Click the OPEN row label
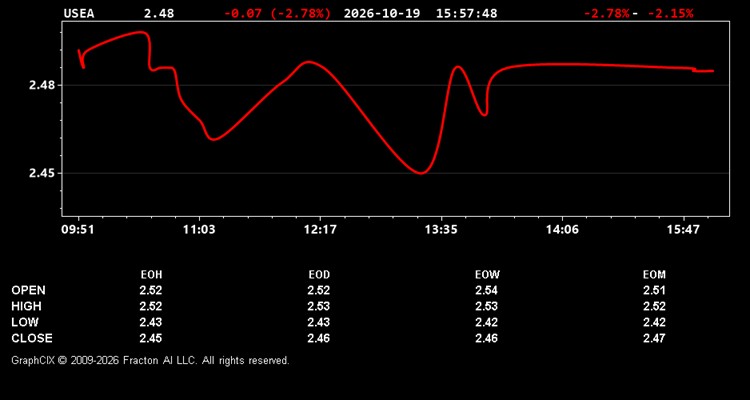Image resolution: width=750 pixels, height=400 pixels. click(29, 290)
